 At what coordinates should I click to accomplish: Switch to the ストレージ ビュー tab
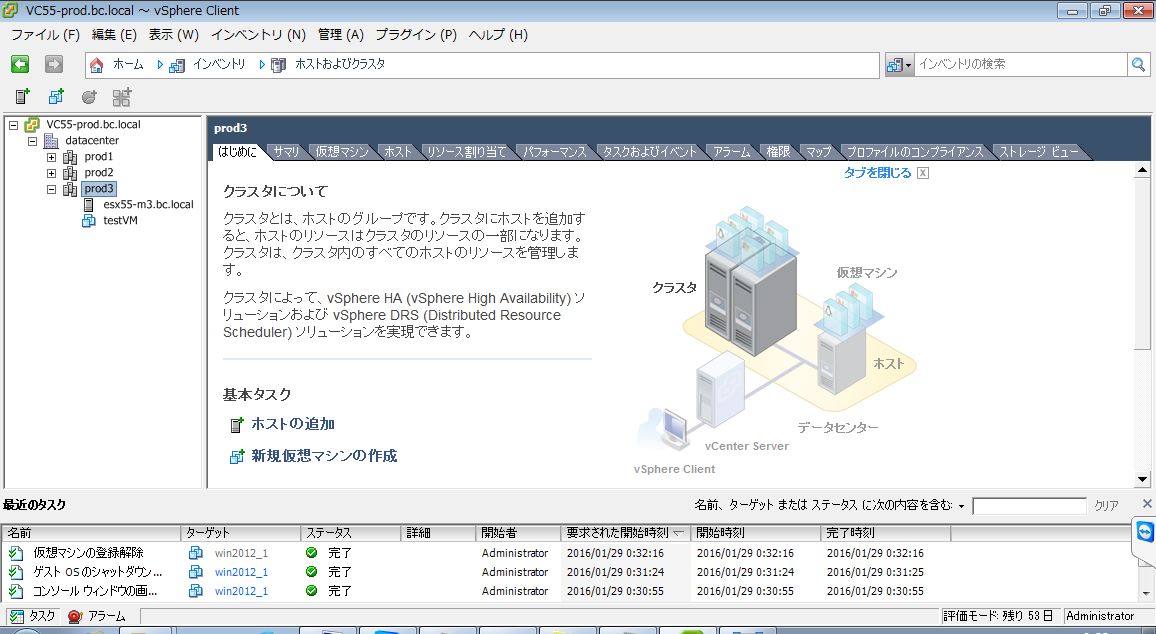[x=1038, y=152]
